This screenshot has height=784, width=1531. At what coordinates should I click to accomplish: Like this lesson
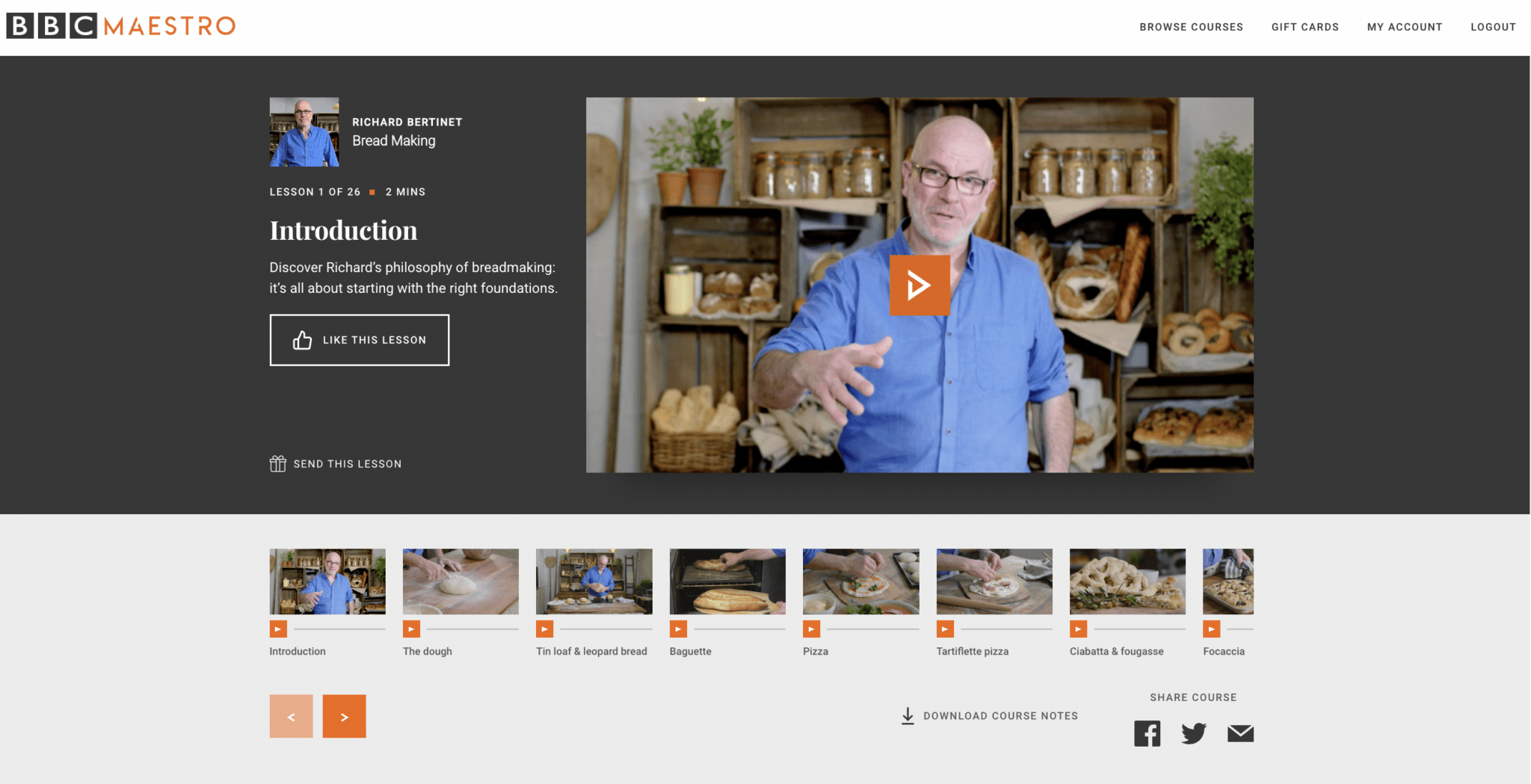(359, 340)
